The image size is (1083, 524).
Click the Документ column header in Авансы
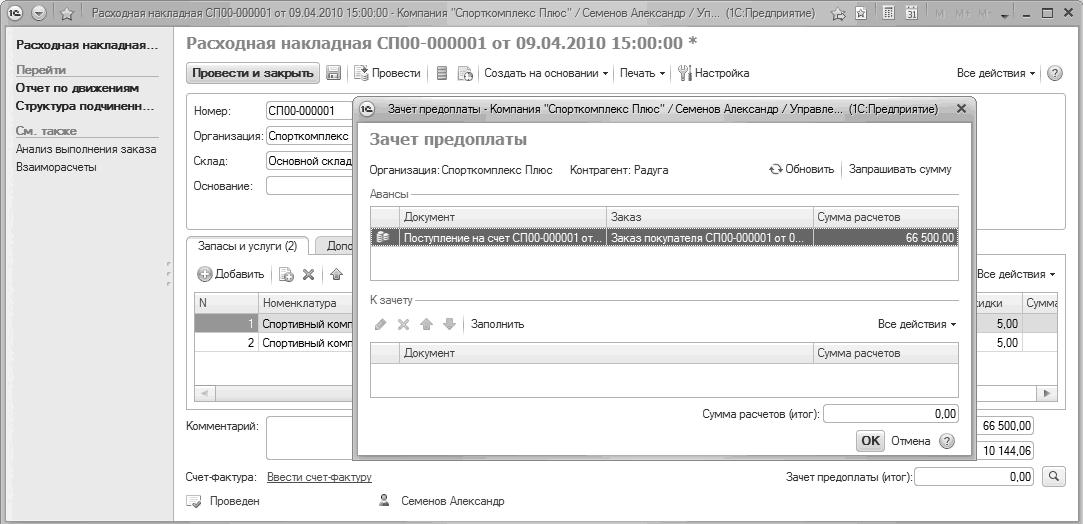point(503,217)
